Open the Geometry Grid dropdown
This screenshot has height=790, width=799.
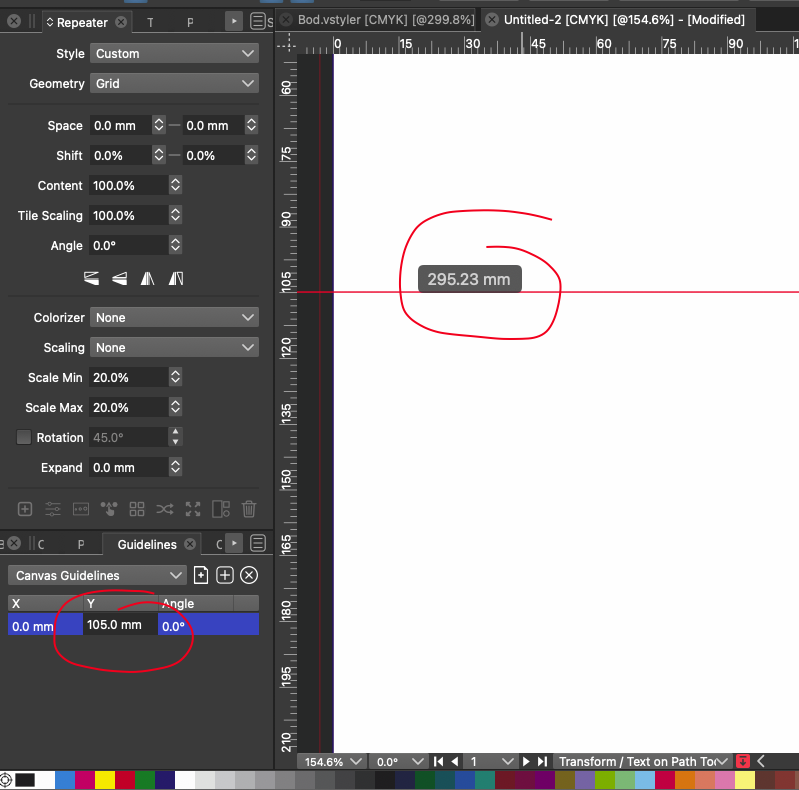pyautogui.click(x=174, y=84)
